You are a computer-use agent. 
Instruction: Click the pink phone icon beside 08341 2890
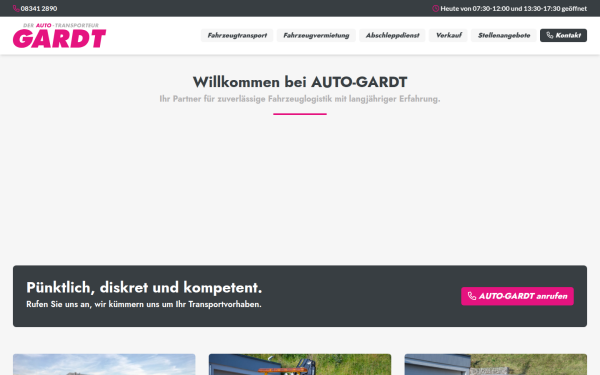pos(16,8)
